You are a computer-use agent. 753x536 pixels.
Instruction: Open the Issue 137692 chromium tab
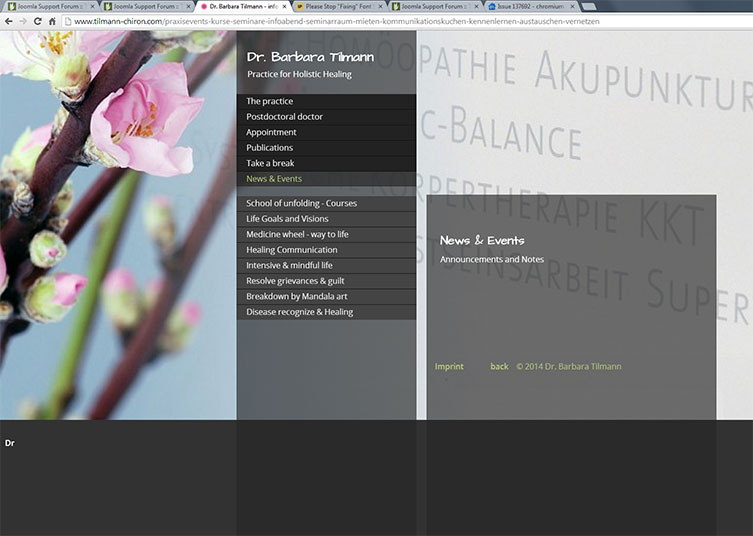(x=530, y=7)
